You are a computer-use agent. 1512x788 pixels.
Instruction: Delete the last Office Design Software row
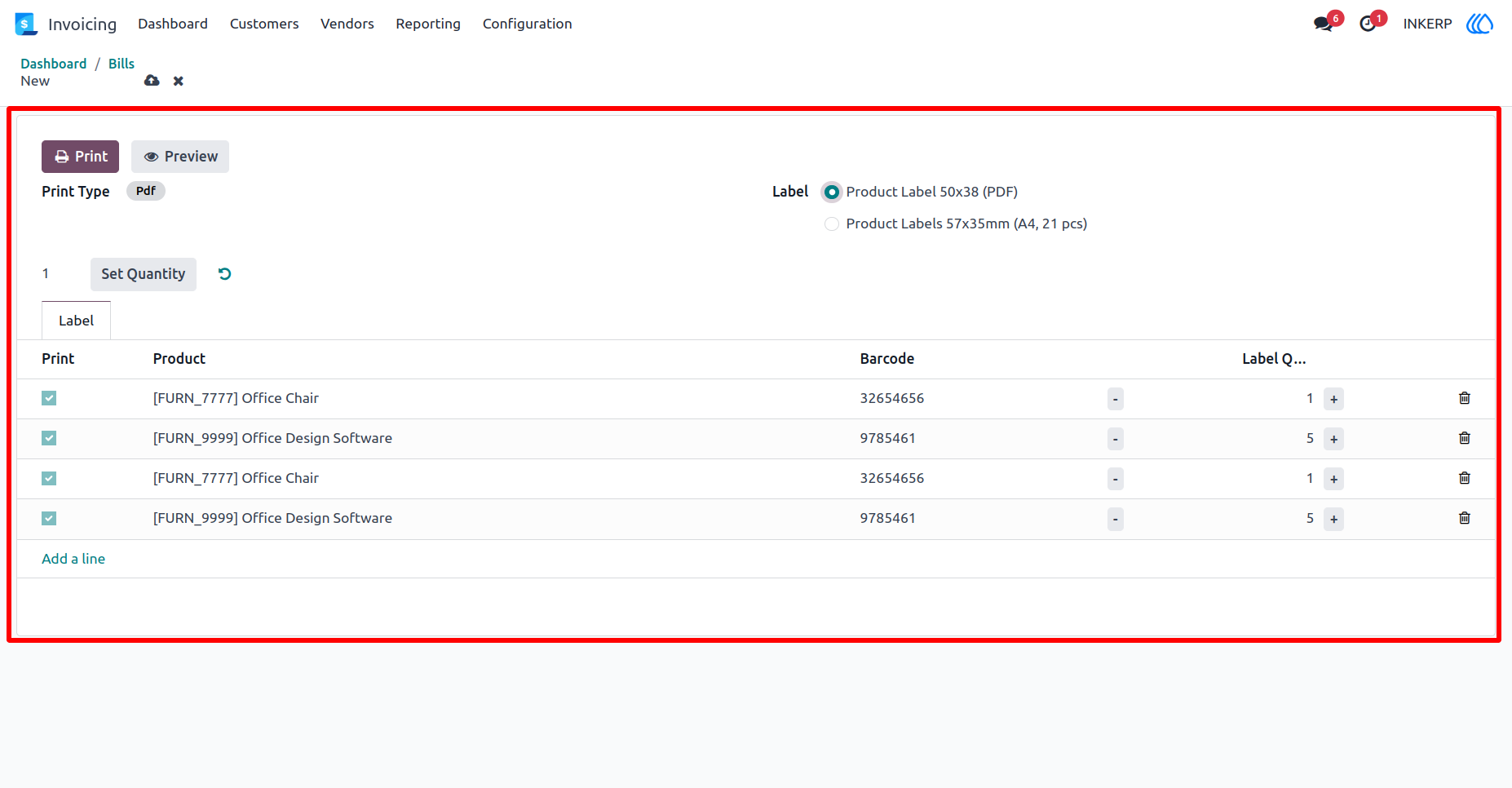click(x=1465, y=518)
